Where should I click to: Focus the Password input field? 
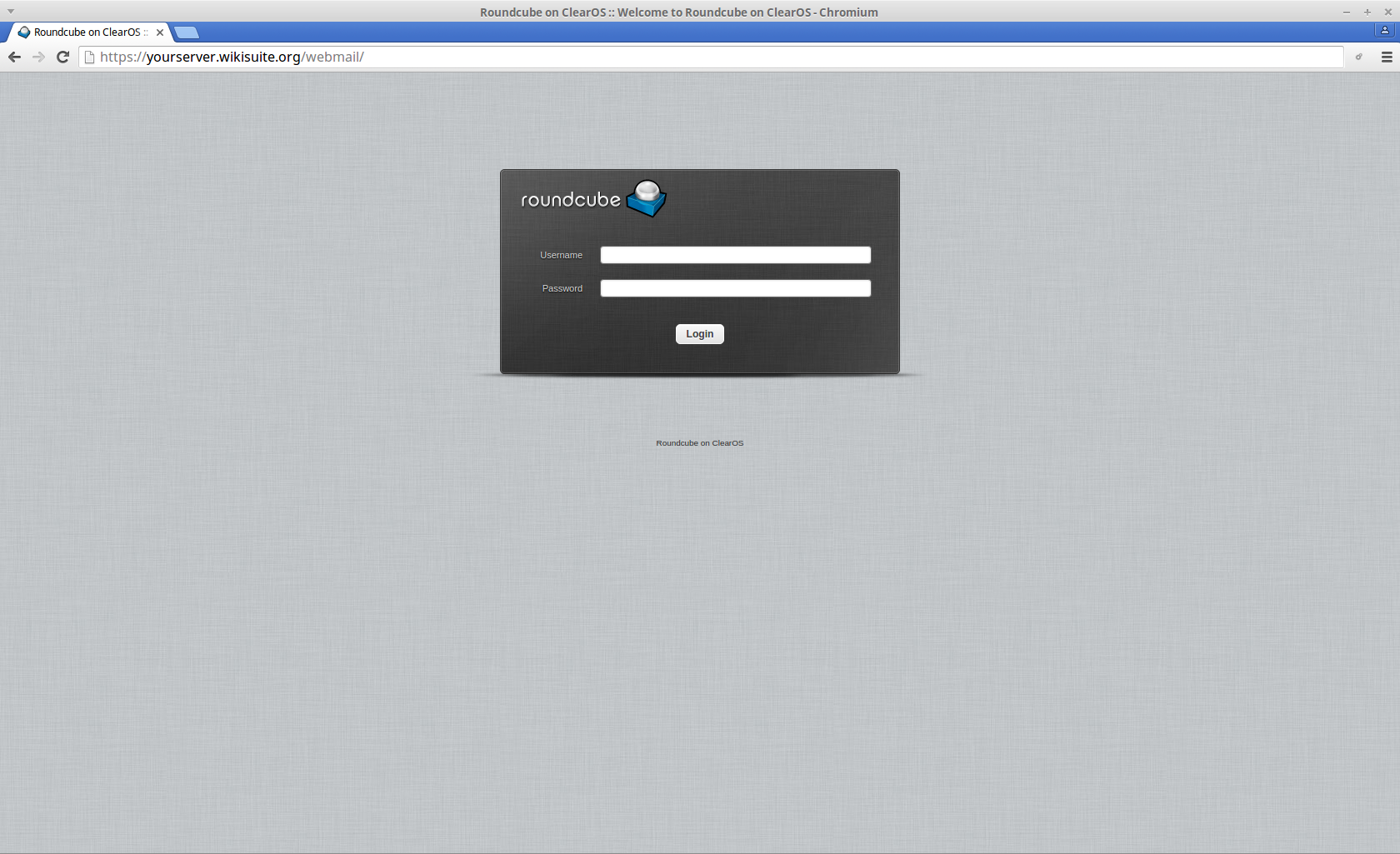(x=735, y=288)
